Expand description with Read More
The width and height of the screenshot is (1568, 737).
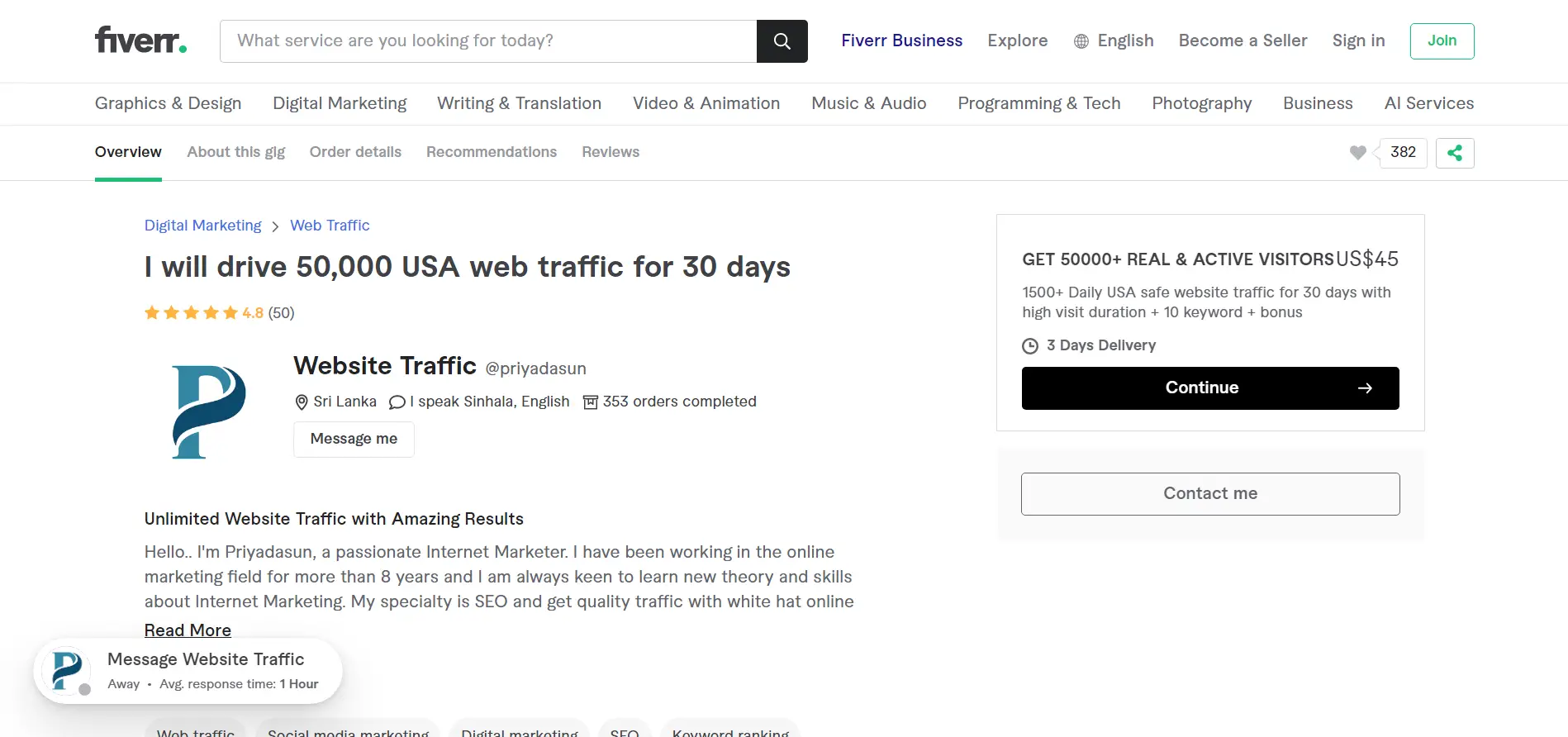[x=188, y=630]
